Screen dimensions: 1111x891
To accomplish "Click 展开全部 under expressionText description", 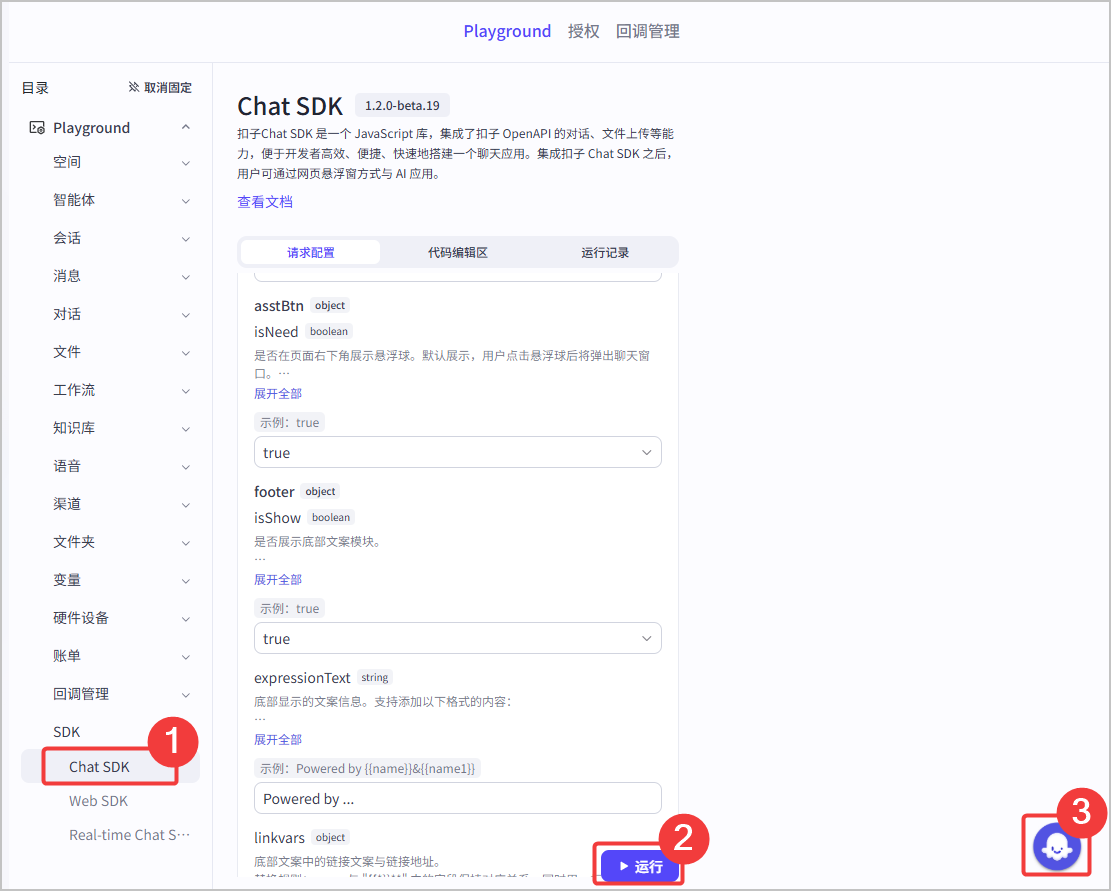I will click(278, 739).
